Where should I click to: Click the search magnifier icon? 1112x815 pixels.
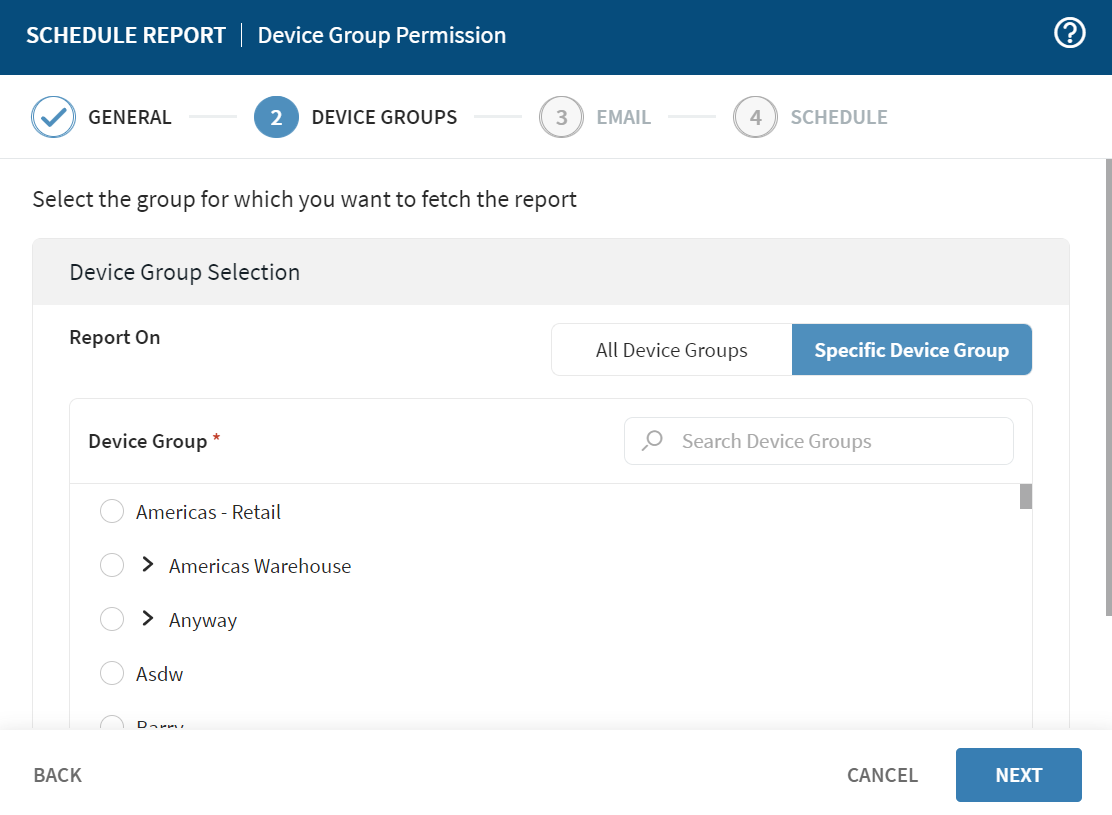653,441
